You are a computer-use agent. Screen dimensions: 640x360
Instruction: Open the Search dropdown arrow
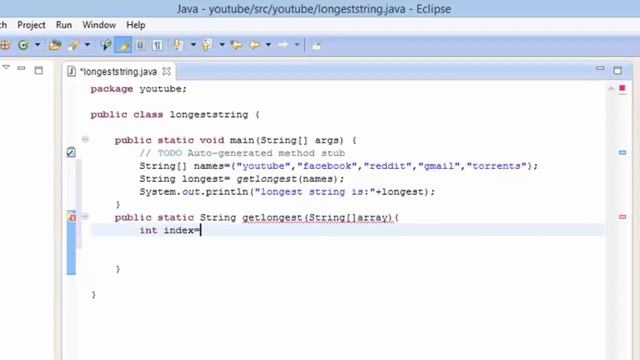87,44
